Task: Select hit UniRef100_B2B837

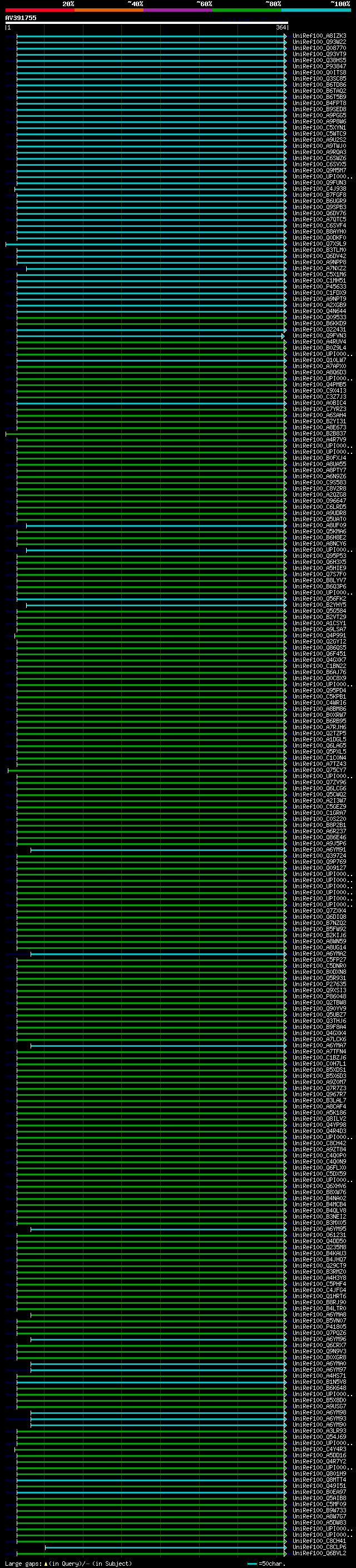Action: (x=319, y=434)
